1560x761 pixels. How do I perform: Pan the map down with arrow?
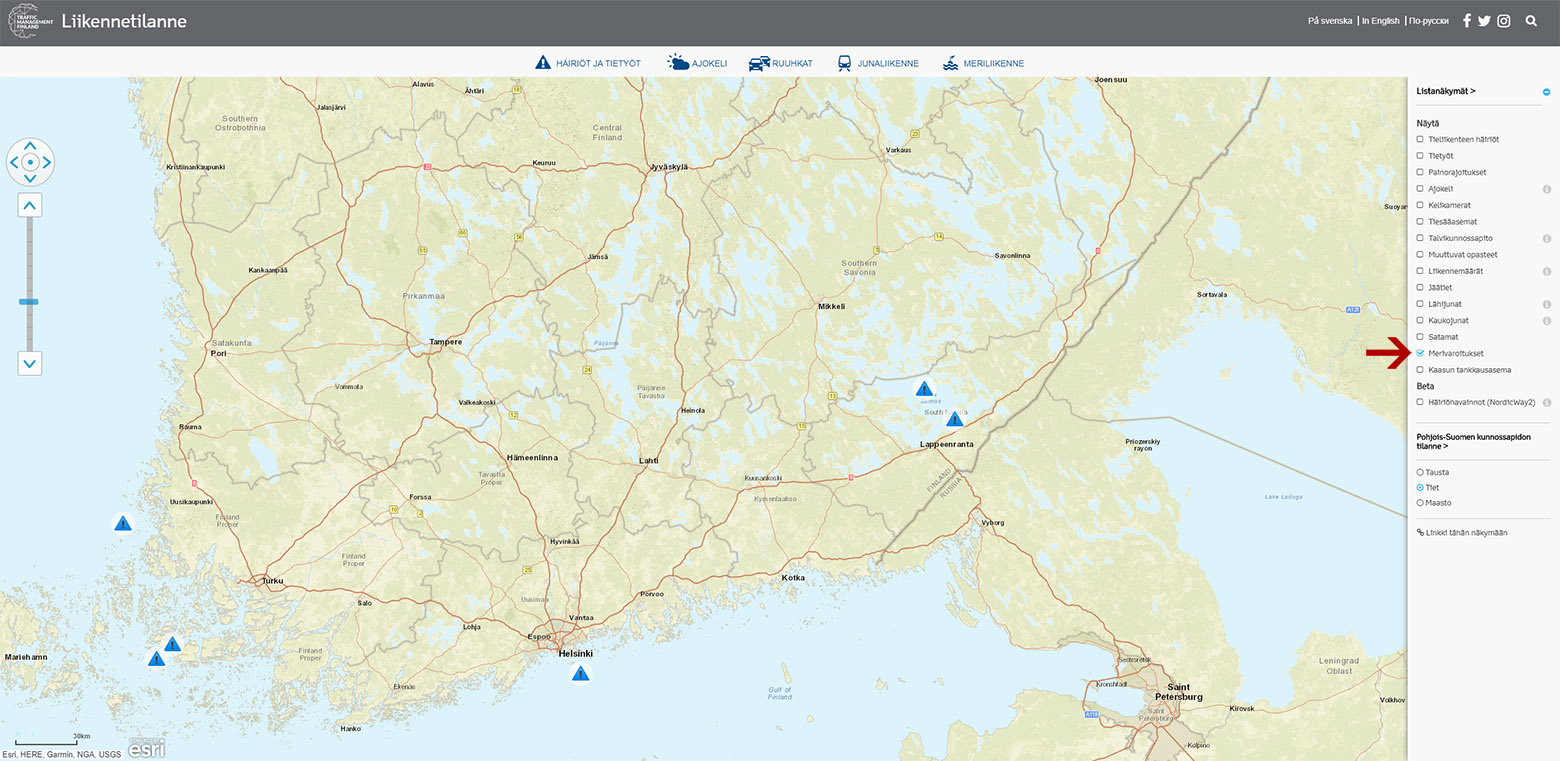[x=30, y=178]
